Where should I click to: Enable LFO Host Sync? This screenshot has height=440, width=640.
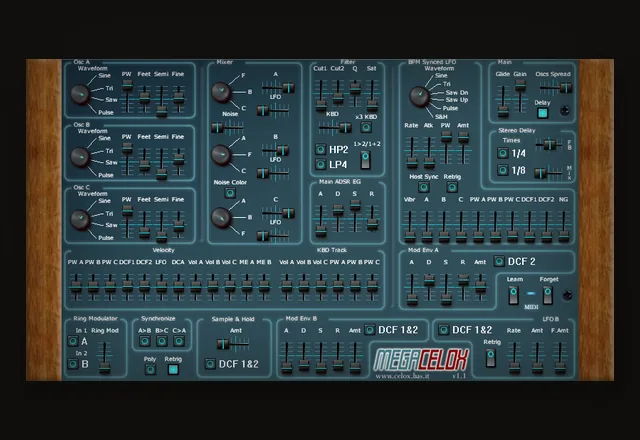point(424,187)
